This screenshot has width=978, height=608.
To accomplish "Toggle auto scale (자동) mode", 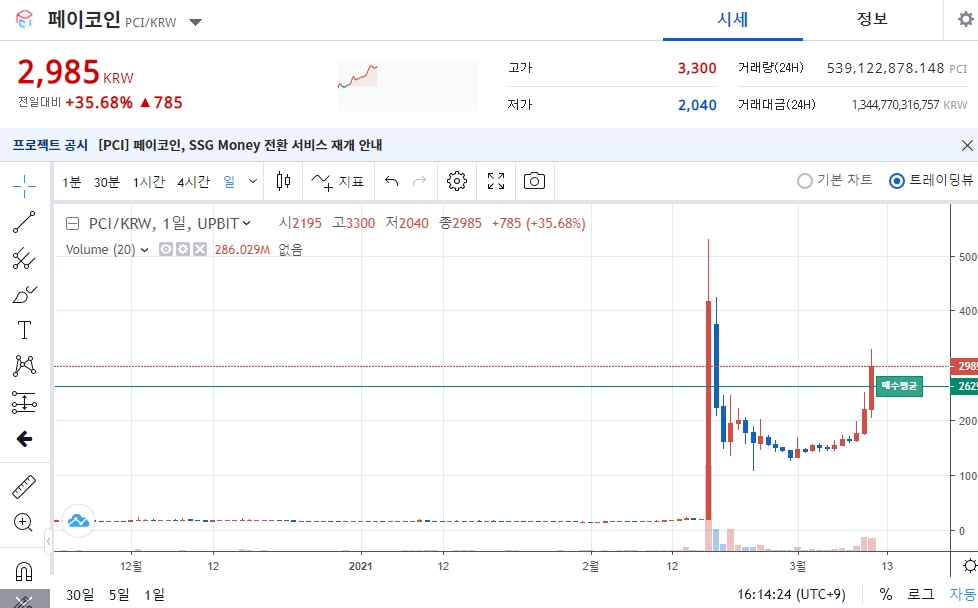I will click(963, 594).
